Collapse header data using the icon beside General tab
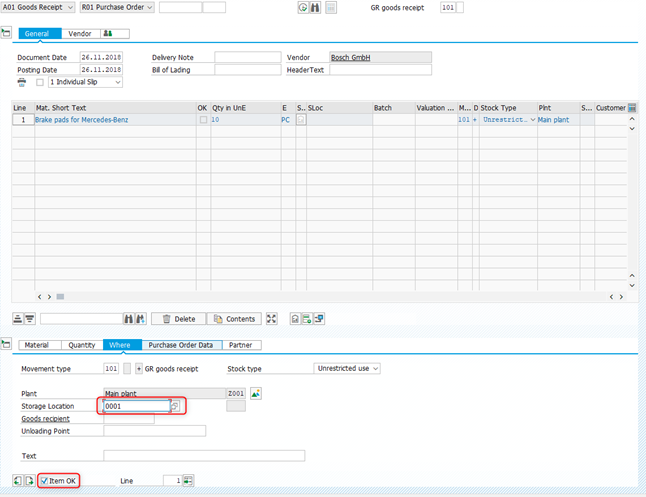646x497 pixels. point(6,33)
